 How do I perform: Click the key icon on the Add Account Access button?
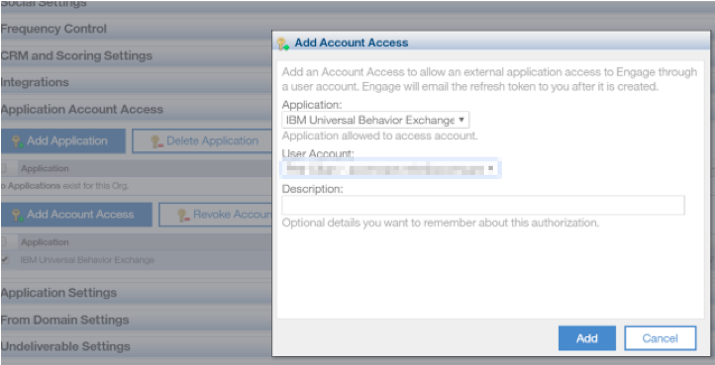tap(18, 215)
